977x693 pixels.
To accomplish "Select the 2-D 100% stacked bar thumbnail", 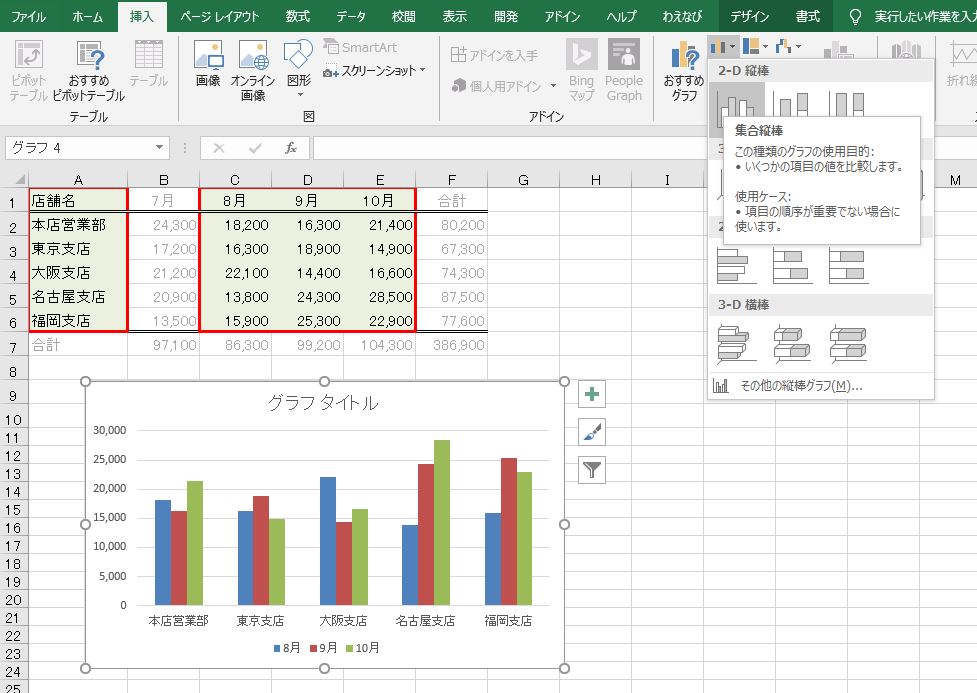I will (848, 265).
